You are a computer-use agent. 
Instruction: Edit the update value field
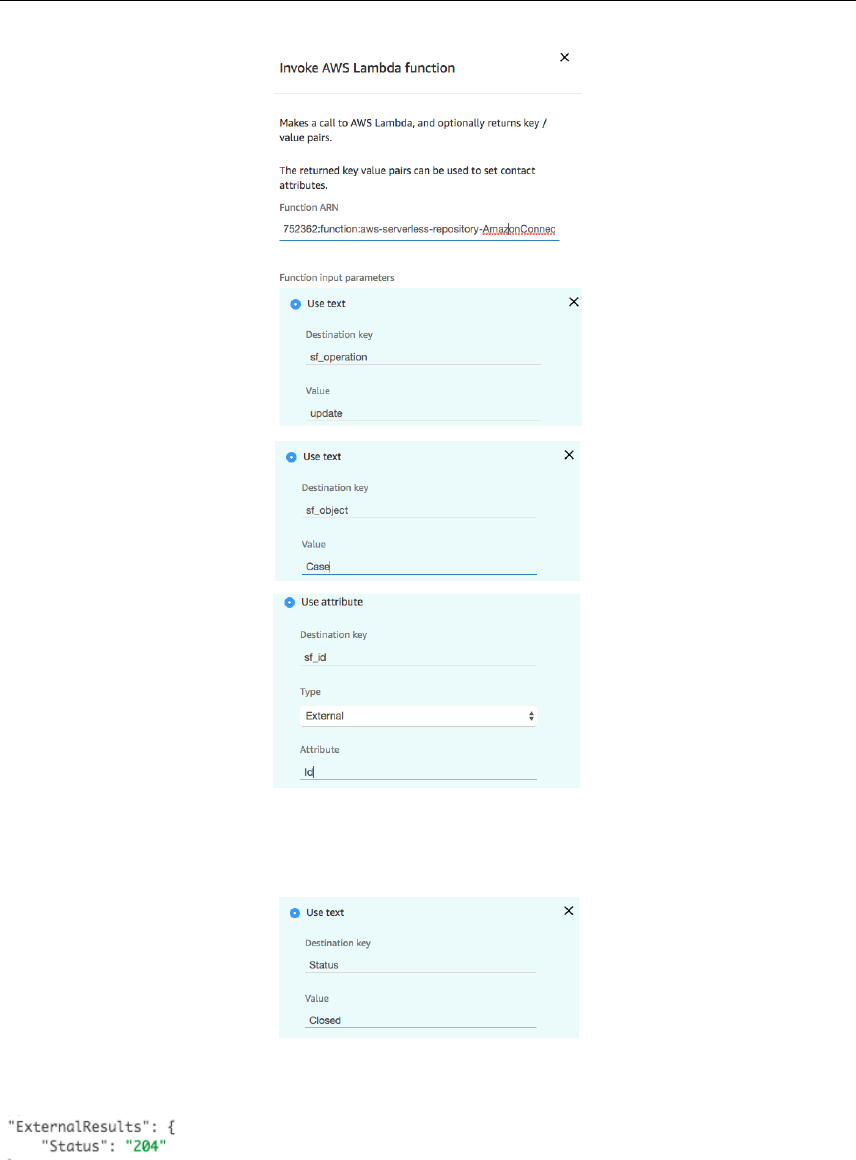(x=423, y=413)
